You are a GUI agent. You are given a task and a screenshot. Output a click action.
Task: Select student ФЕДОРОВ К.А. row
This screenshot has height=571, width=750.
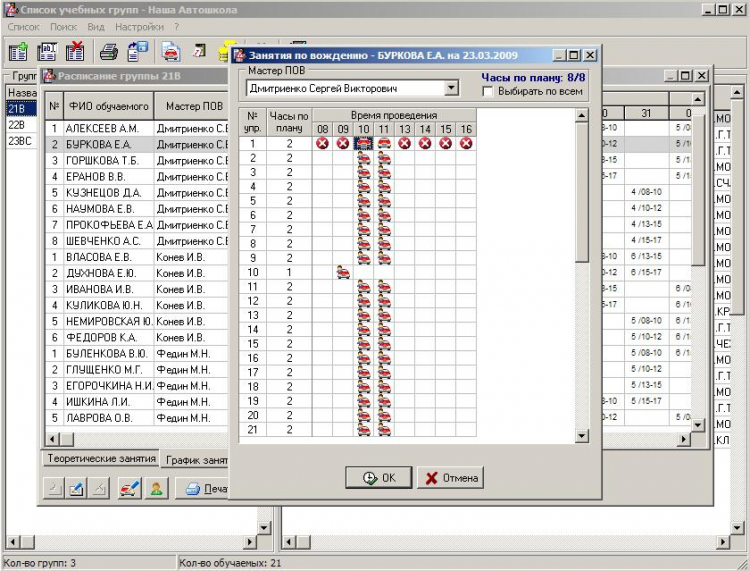click(x=137, y=337)
